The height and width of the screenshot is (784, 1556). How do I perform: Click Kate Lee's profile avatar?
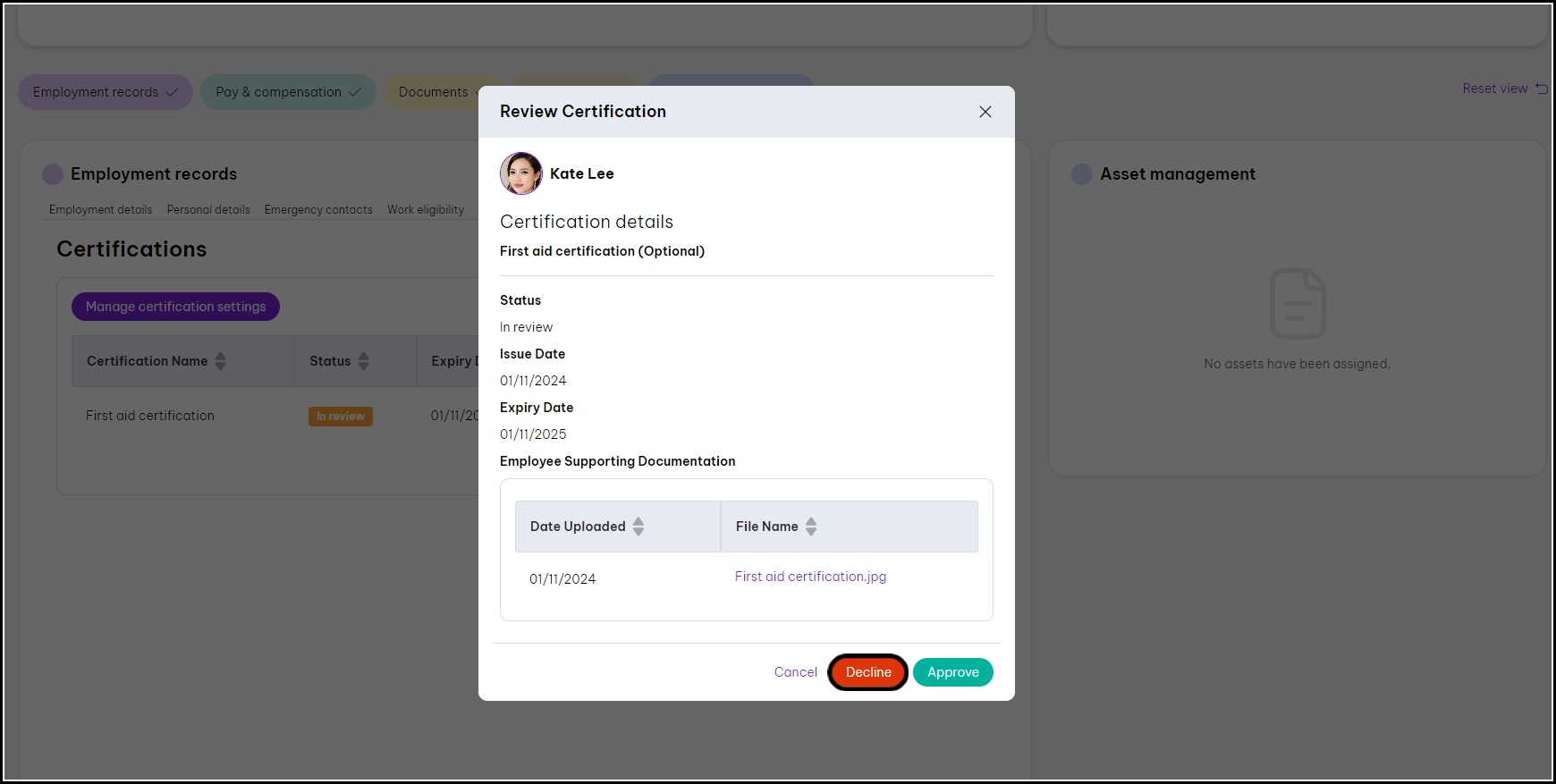click(520, 173)
